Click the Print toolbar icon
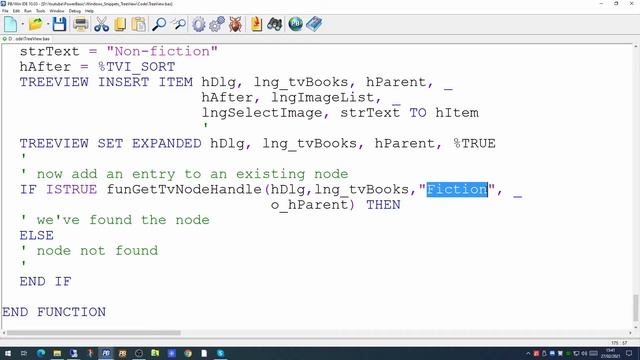 (x=80, y=24)
